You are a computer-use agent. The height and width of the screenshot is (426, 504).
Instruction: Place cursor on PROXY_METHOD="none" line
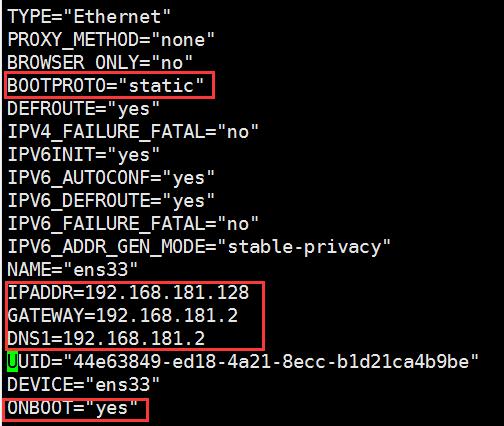point(111,40)
